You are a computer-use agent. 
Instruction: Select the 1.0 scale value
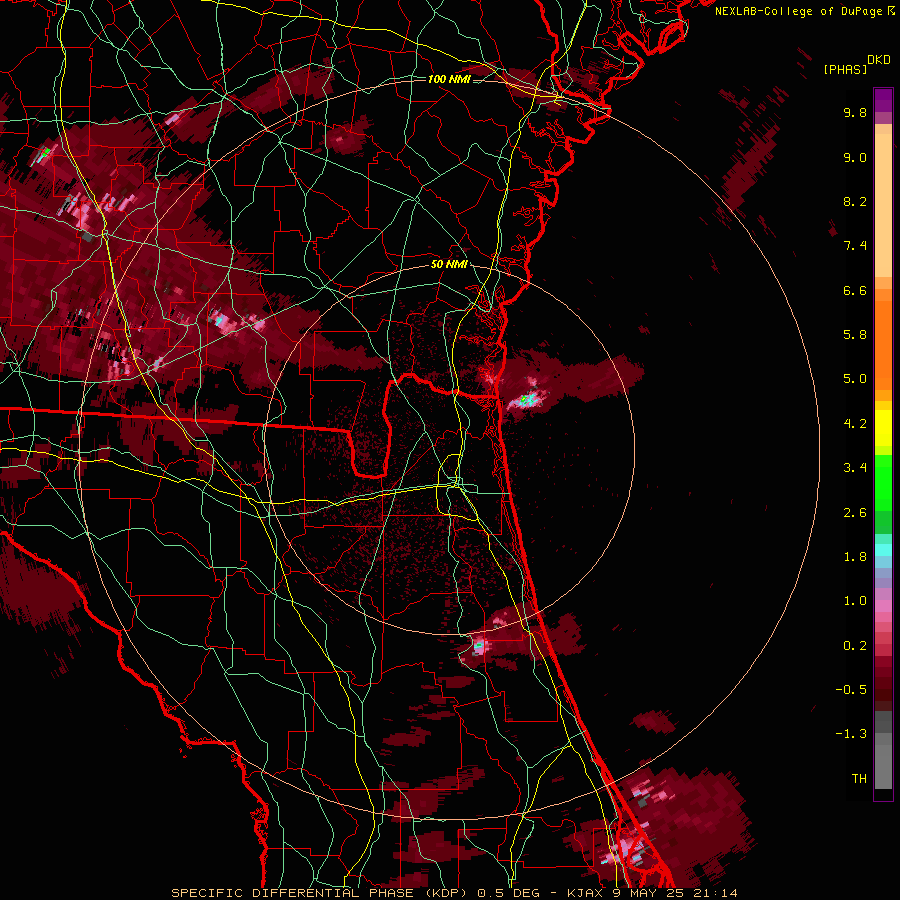point(855,601)
